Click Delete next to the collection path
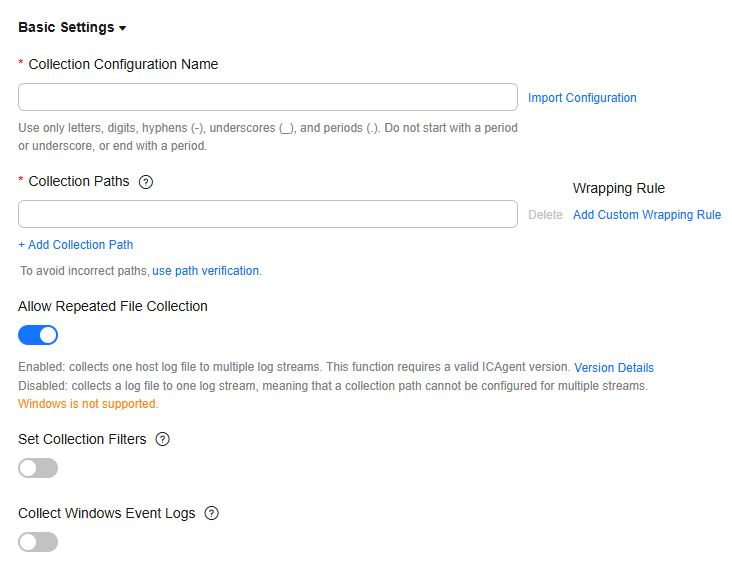The height and width of the screenshot is (577, 732). tap(545, 215)
